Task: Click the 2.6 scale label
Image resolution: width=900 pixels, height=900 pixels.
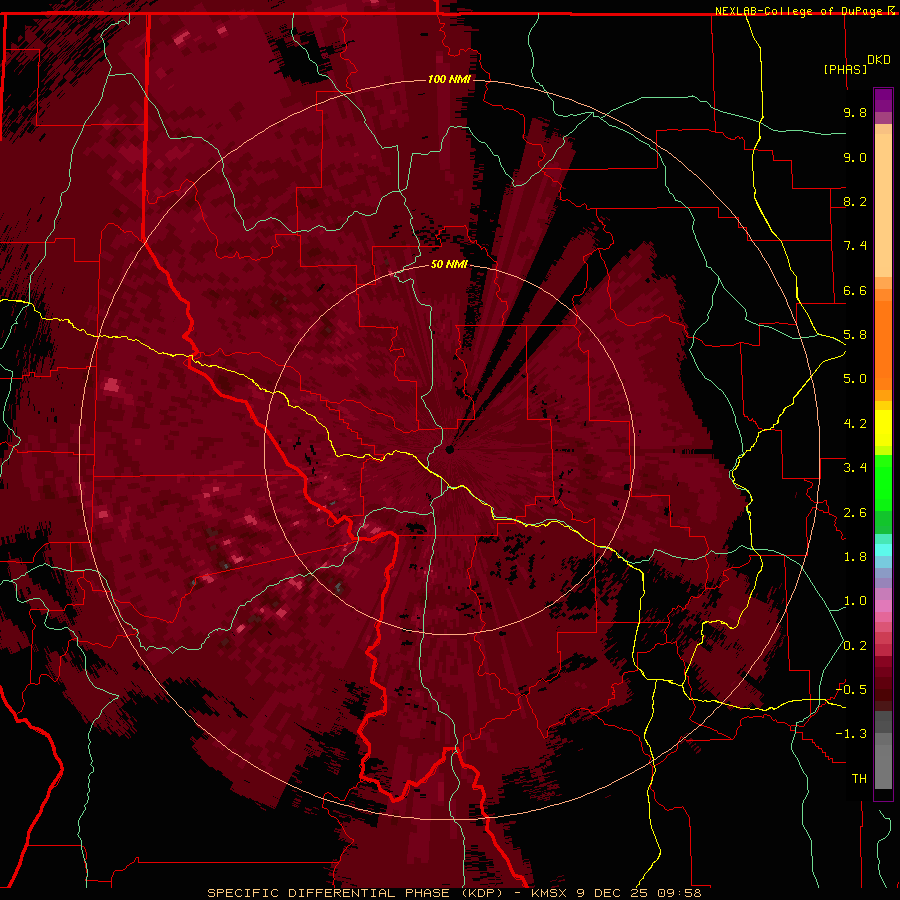Action: click(855, 513)
